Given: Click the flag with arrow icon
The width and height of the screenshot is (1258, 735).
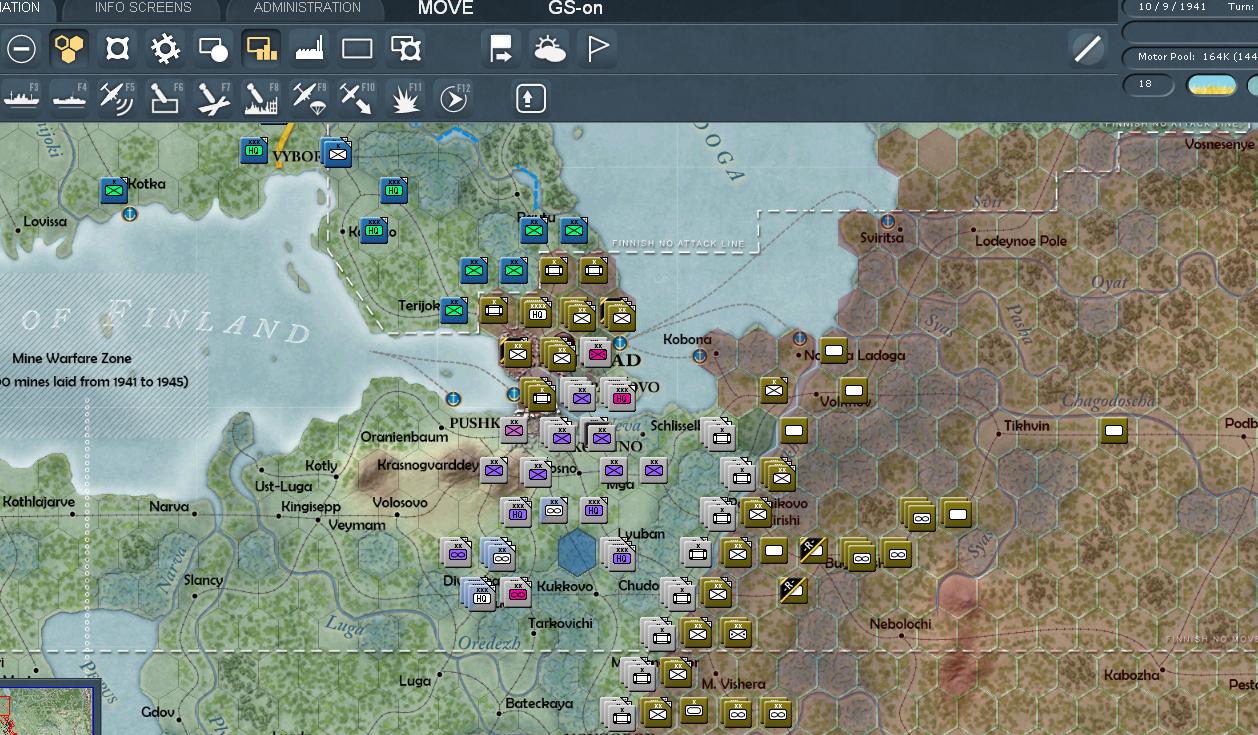Looking at the screenshot, I should (x=501, y=48).
